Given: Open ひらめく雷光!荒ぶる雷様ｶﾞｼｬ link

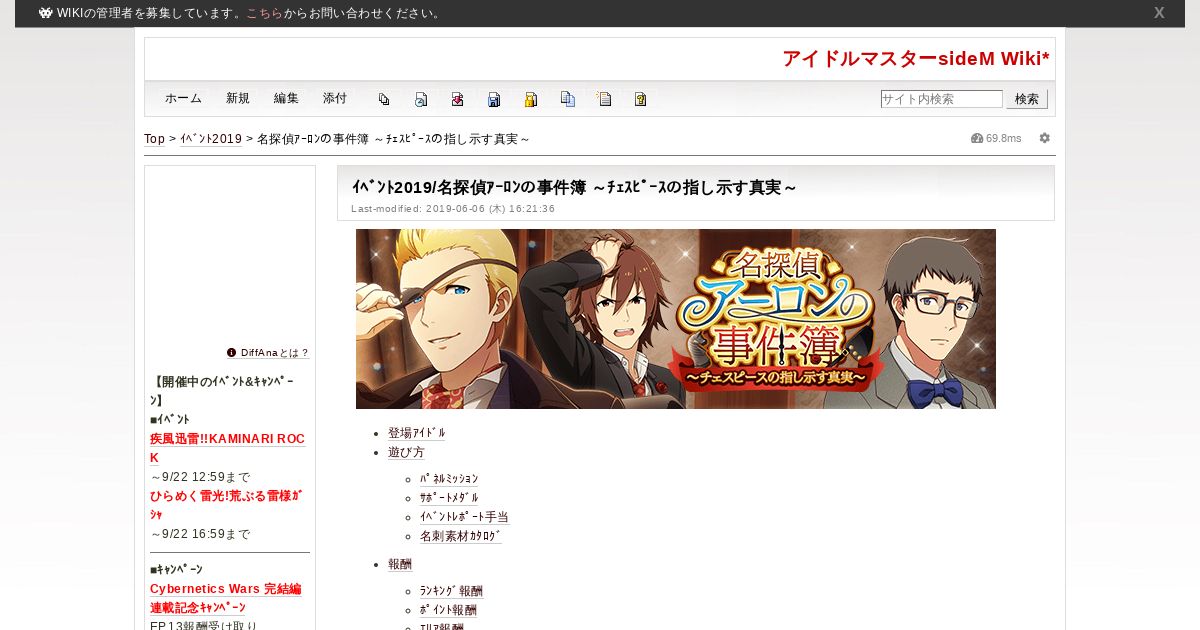Looking at the screenshot, I should [227, 504].
